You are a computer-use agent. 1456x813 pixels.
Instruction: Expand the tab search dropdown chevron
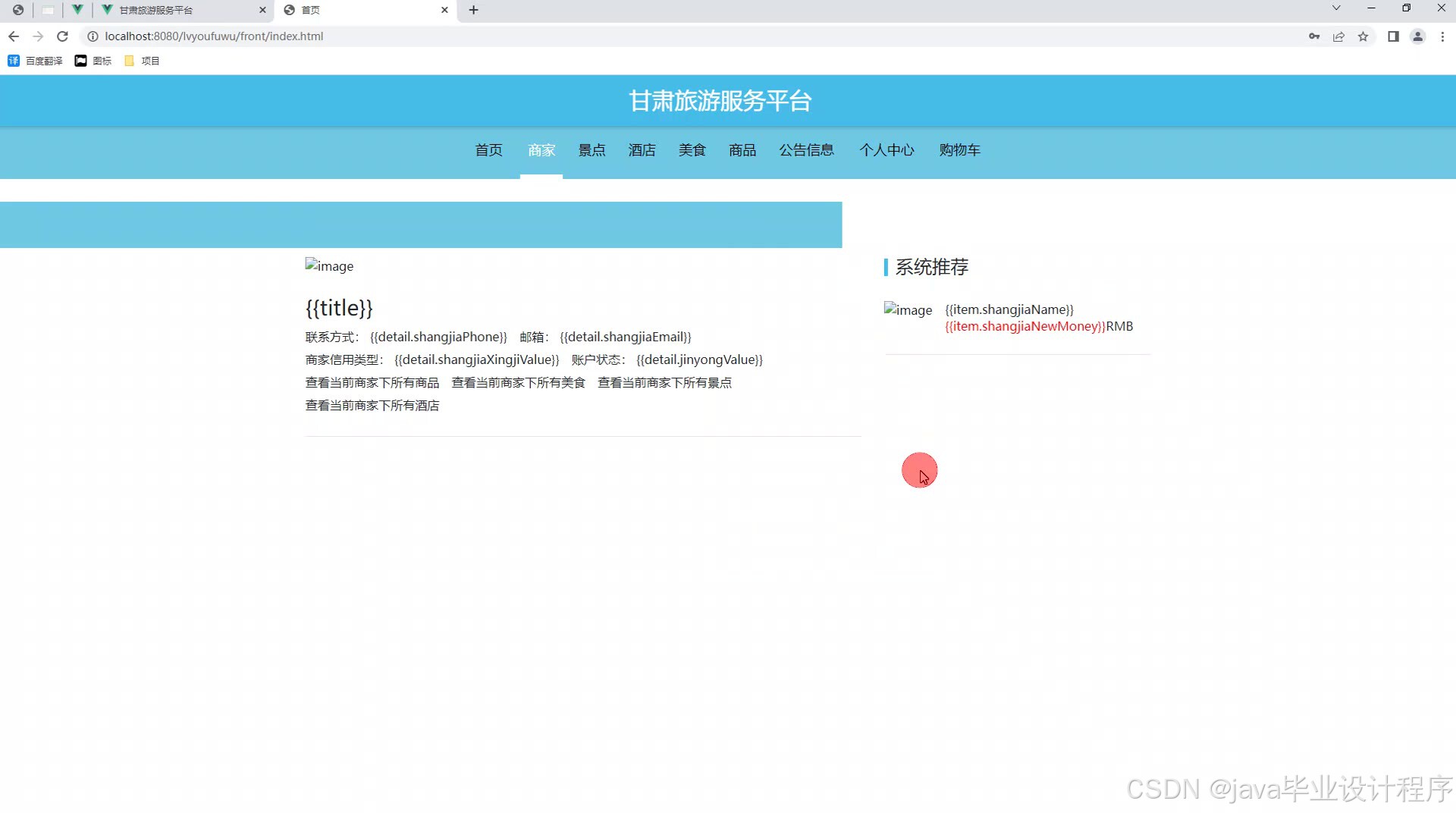1336,8
